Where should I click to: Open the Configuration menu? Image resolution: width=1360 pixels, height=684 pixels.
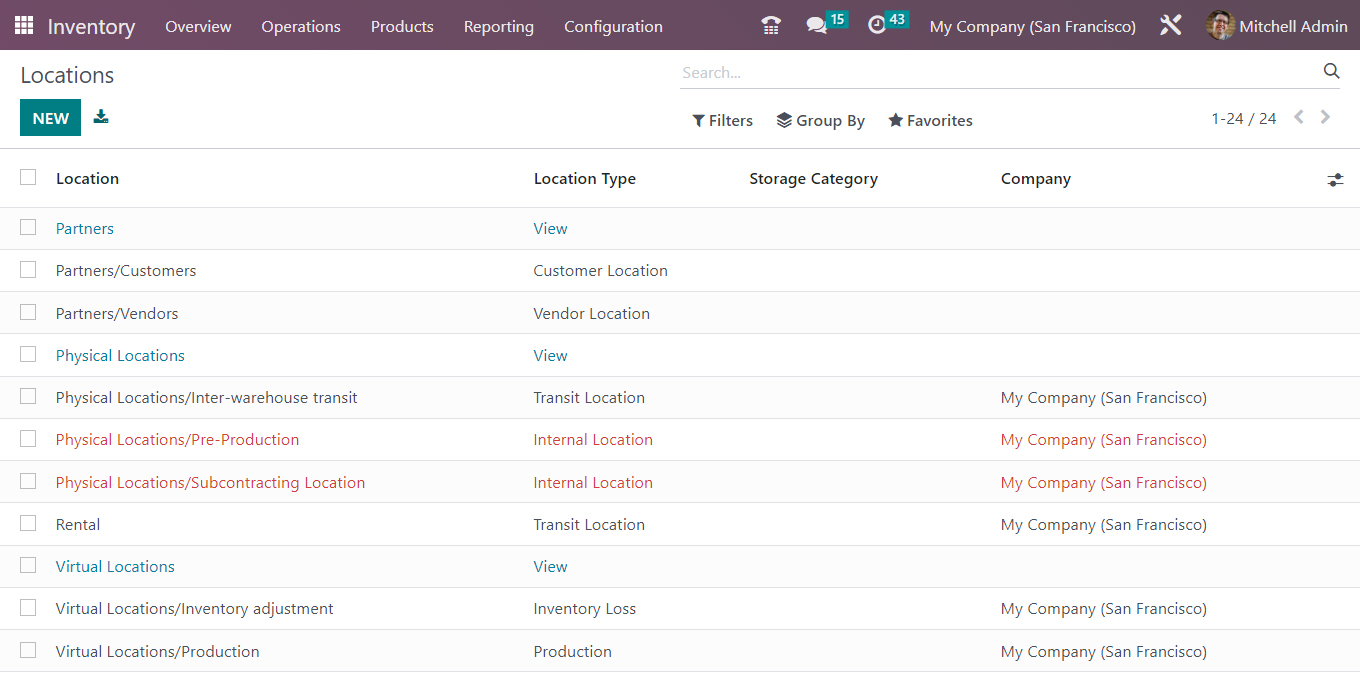pyautogui.click(x=613, y=27)
